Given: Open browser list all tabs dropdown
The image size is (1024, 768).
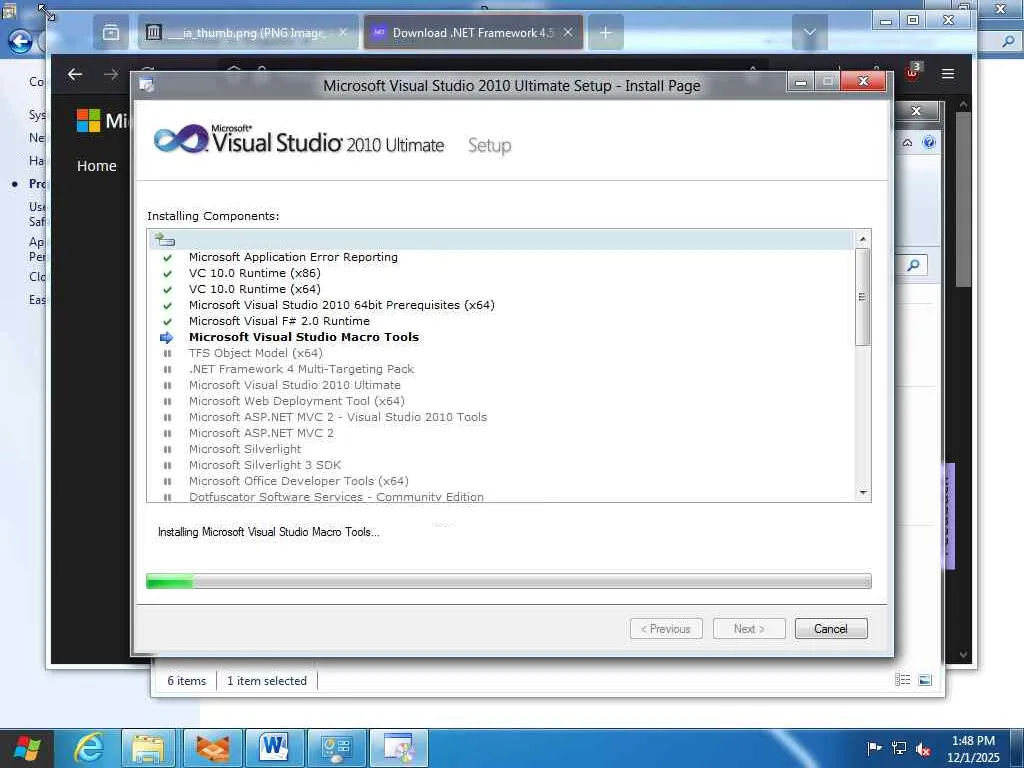Looking at the screenshot, I should click(809, 33).
